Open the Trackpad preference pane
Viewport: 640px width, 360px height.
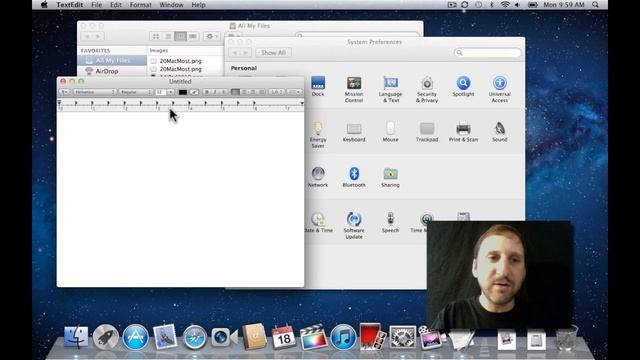tap(427, 132)
